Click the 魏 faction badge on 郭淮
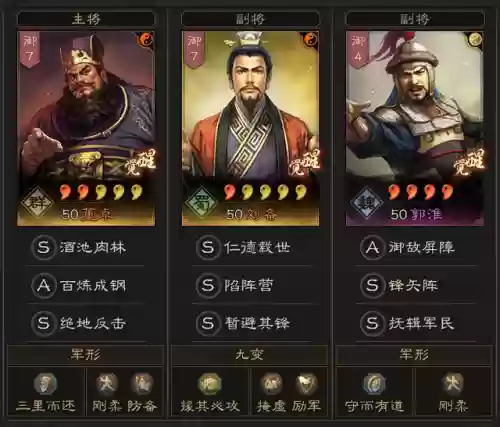 [366, 202]
